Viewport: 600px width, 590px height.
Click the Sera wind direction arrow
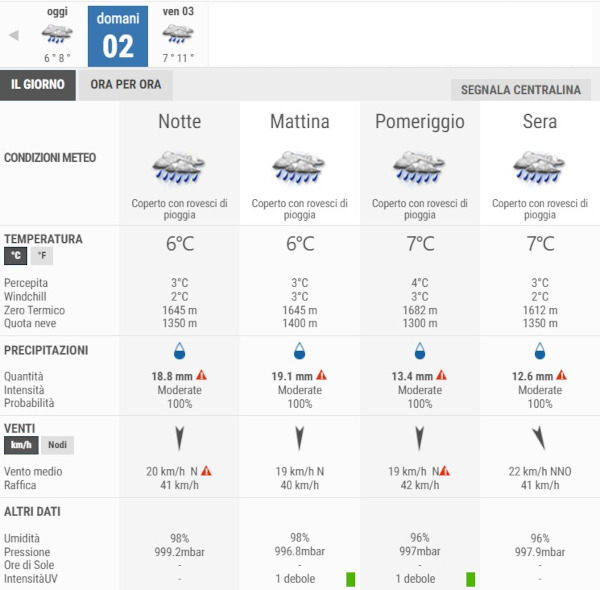point(540,438)
